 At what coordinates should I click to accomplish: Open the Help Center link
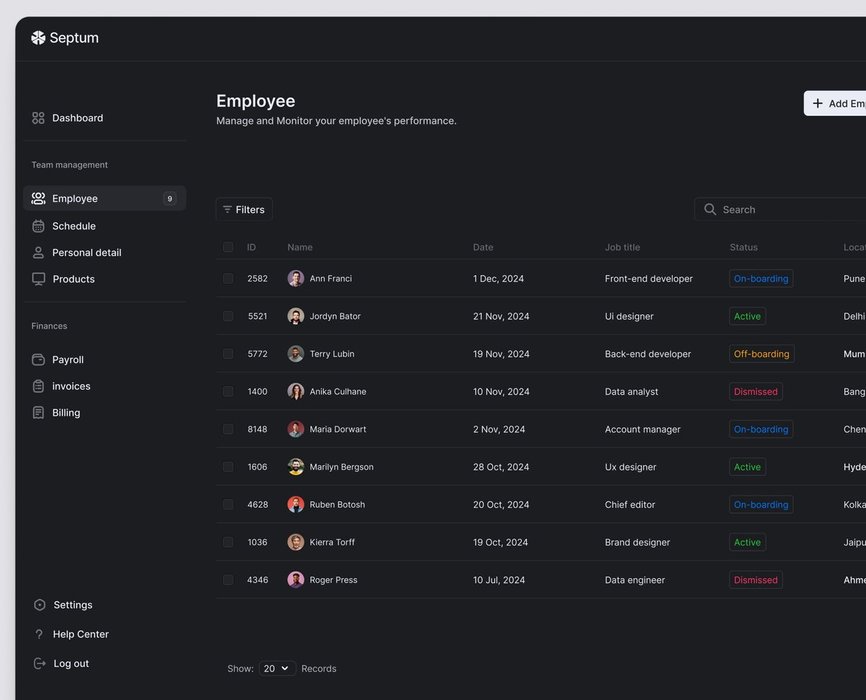[80, 634]
